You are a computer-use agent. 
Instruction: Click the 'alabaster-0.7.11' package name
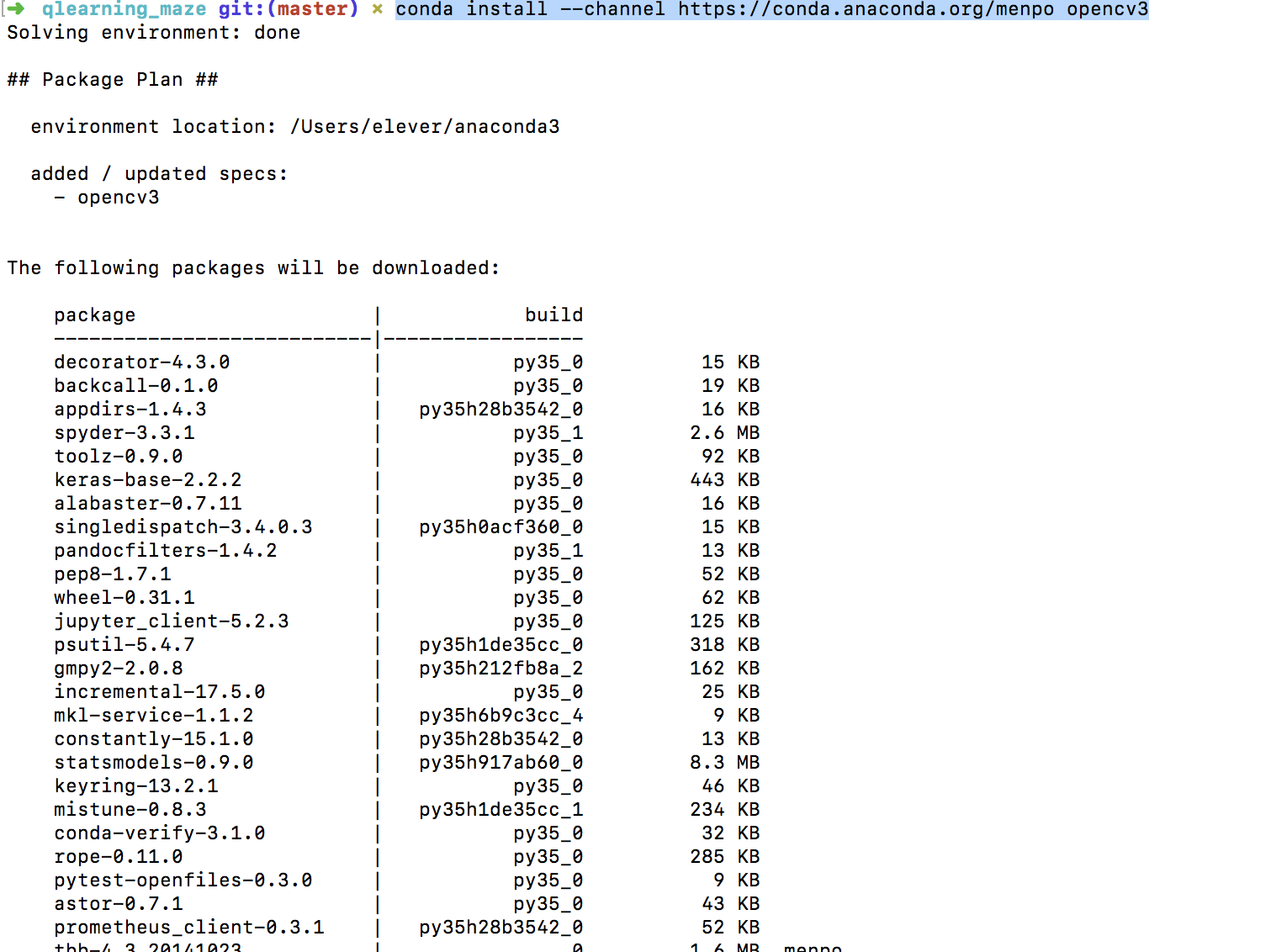148,504
